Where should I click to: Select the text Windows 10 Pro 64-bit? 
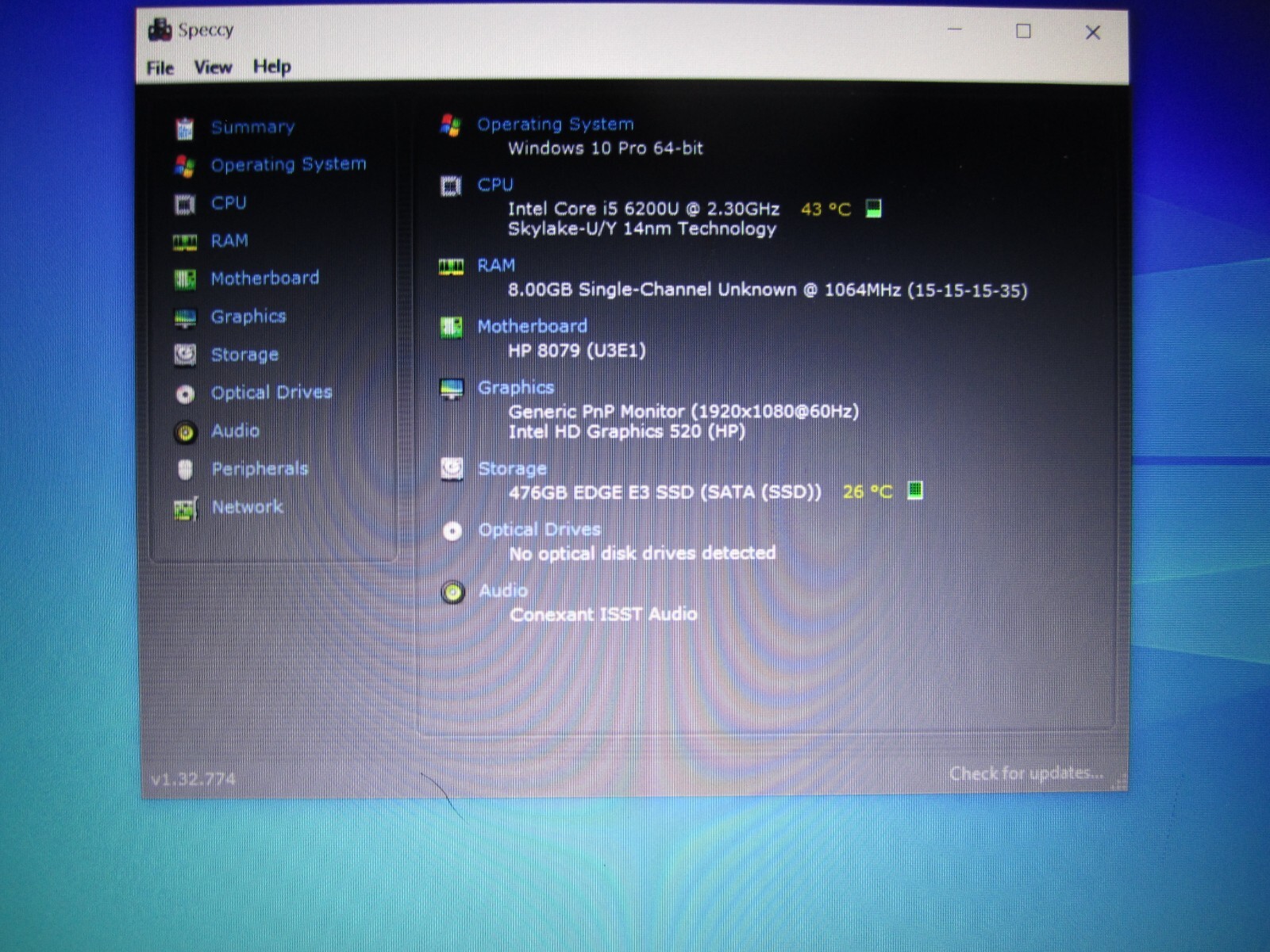(605, 148)
